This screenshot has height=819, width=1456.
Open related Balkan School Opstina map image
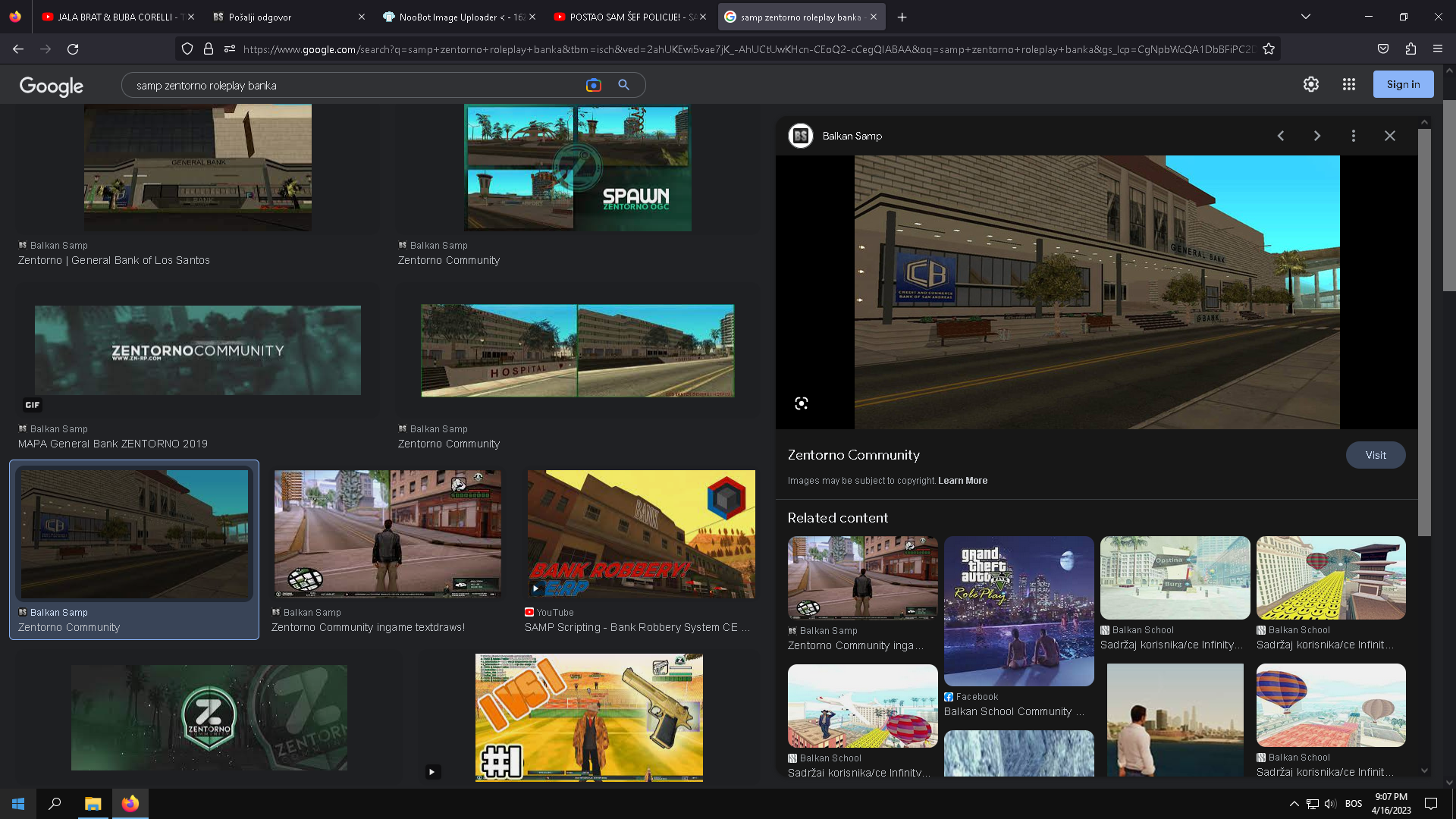click(x=1175, y=578)
